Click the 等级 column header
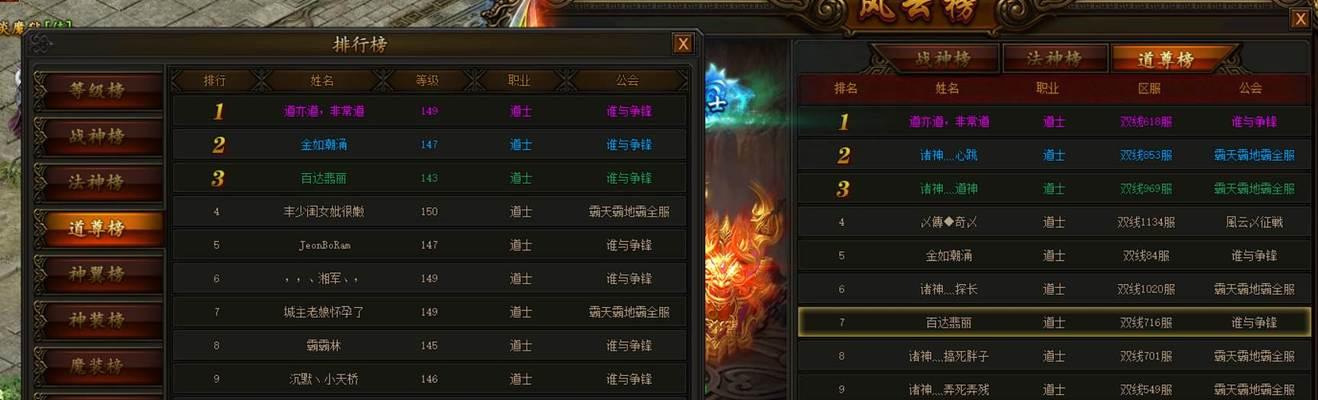This screenshot has width=1318, height=400. pos(429,80)
